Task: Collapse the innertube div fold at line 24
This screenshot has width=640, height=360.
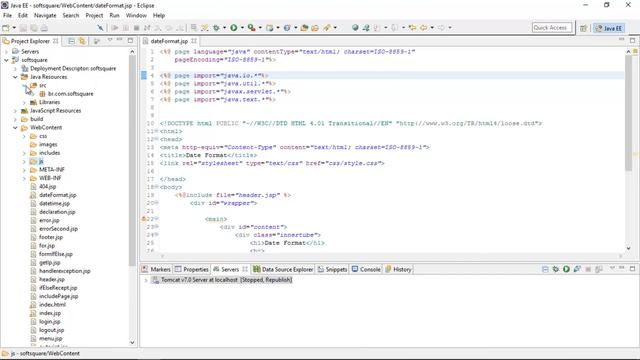Action: (156, 235)
